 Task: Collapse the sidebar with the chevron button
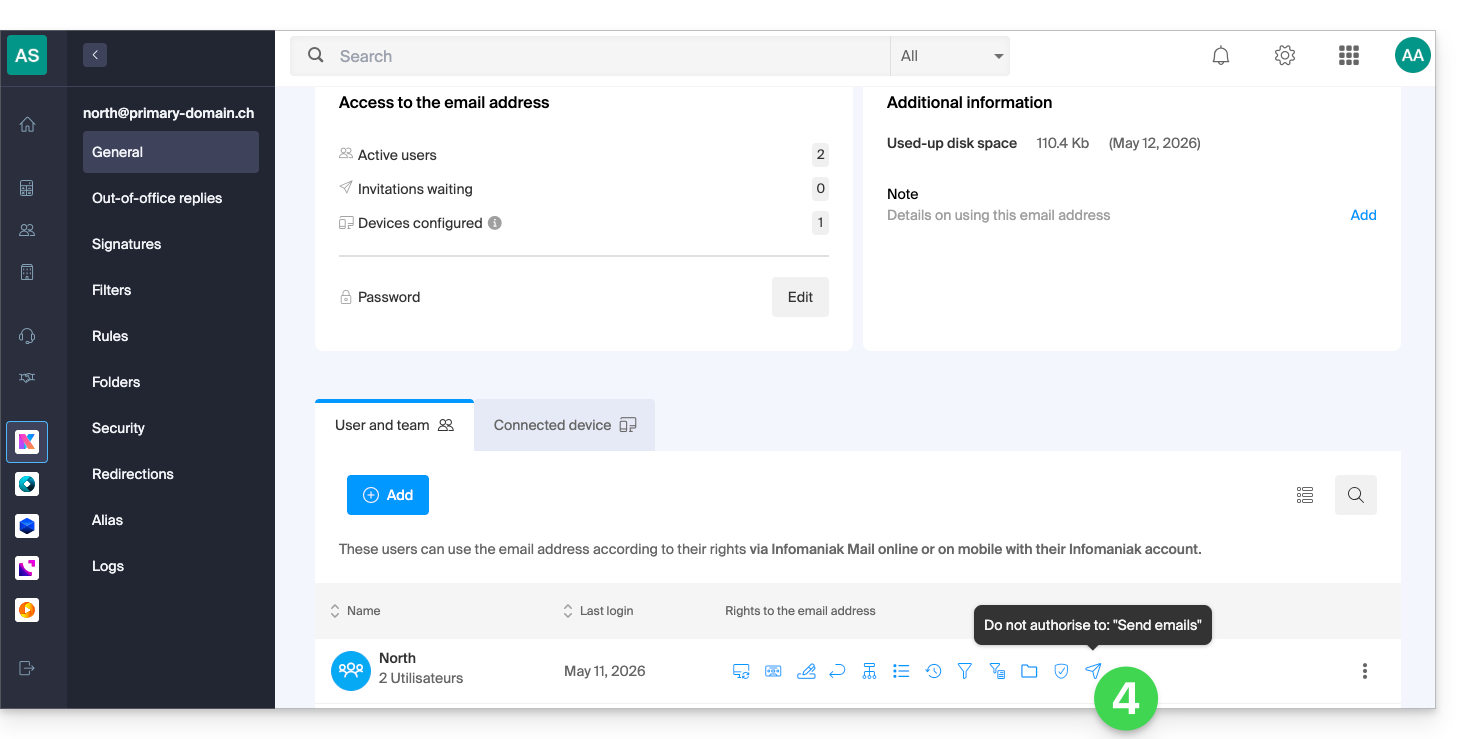coord(95,55)
